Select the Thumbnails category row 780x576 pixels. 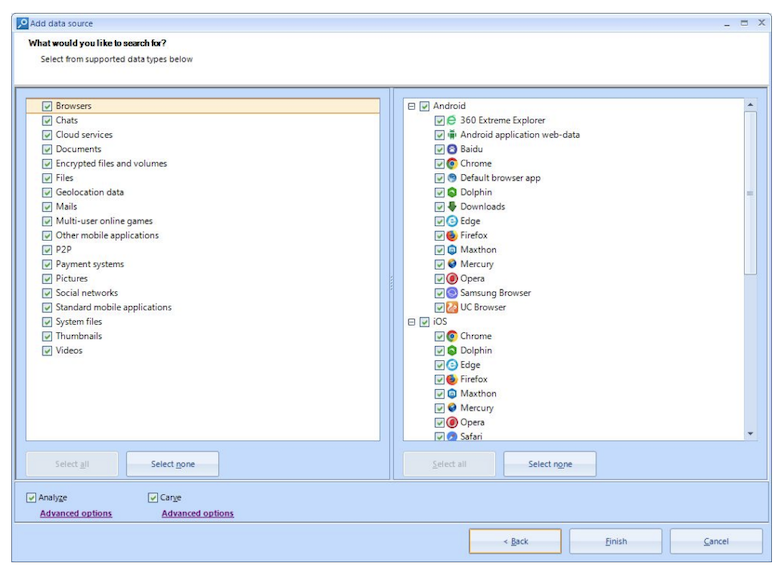(x=203, y=336)
